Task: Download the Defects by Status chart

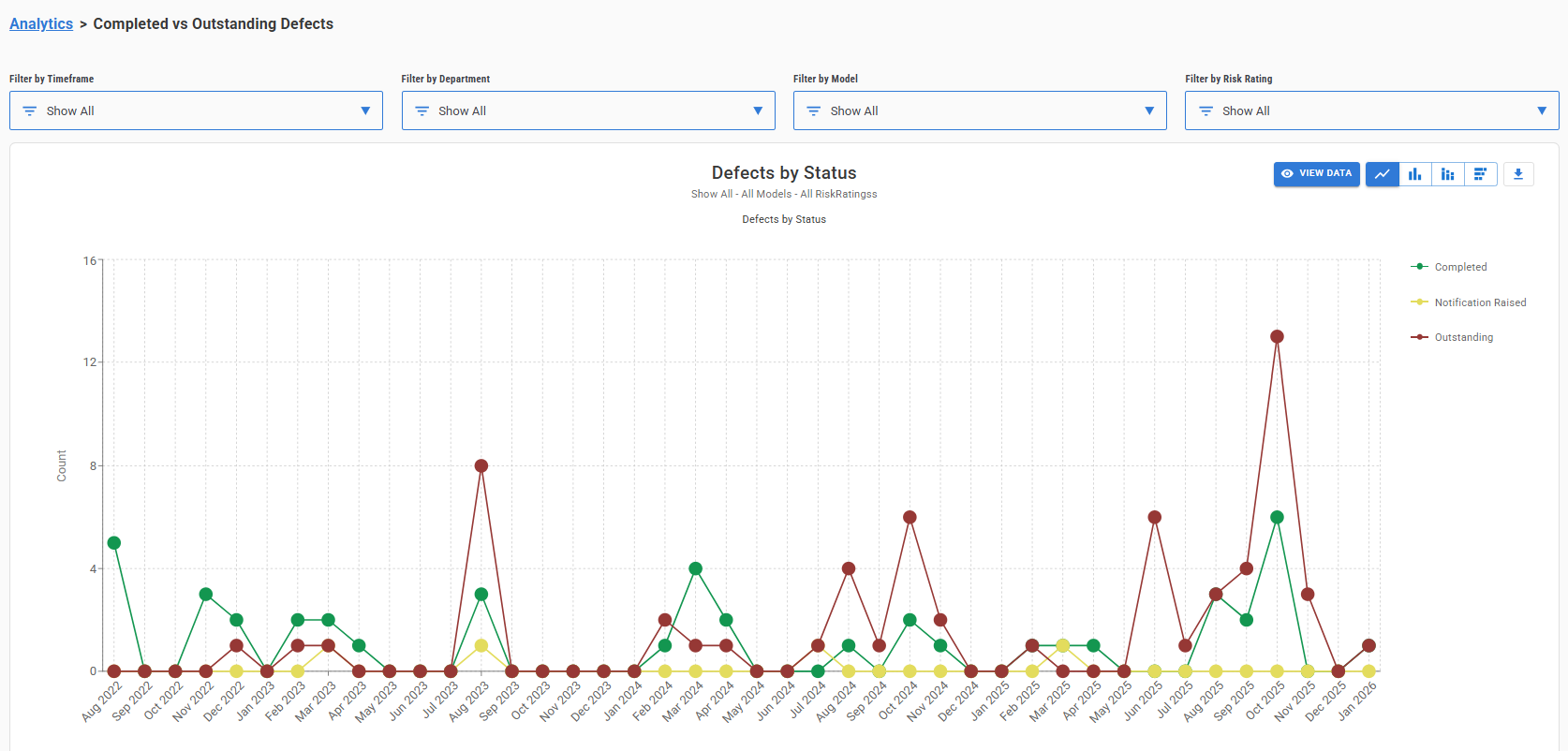Action: [1518, 174]
